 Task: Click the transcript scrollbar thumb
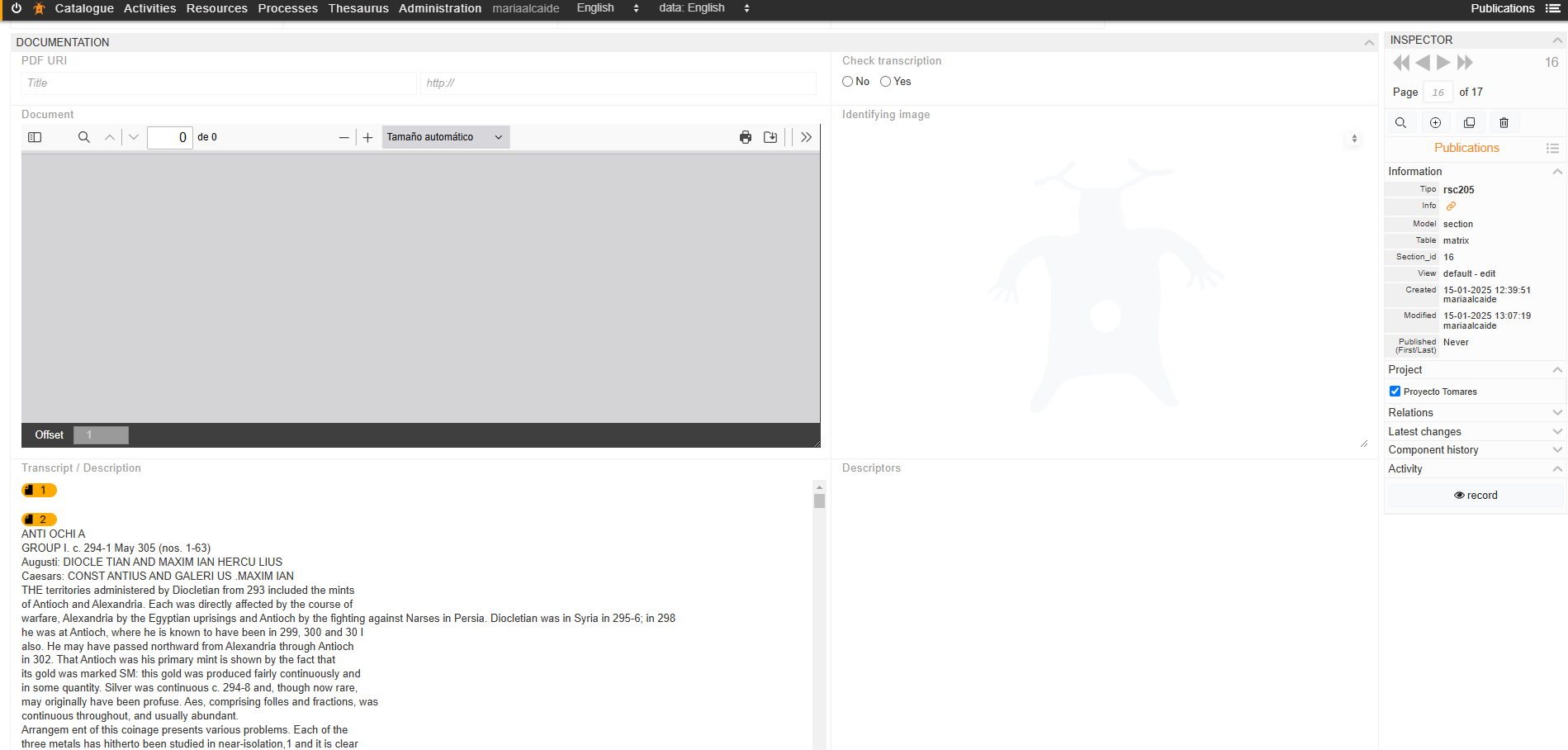pyautogui.click(x=819, y=501)
